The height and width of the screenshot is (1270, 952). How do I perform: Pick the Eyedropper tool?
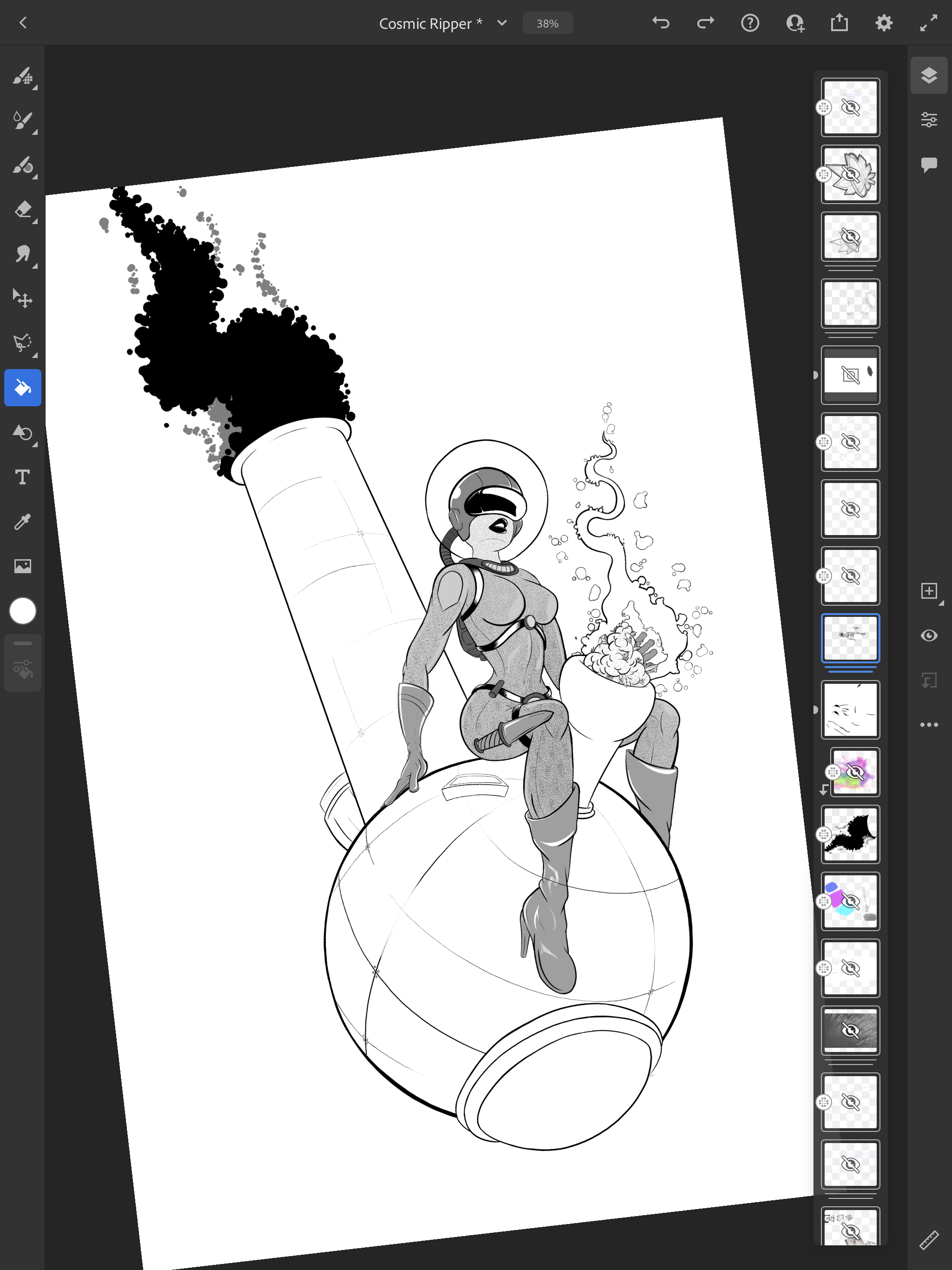pos(22,521)
